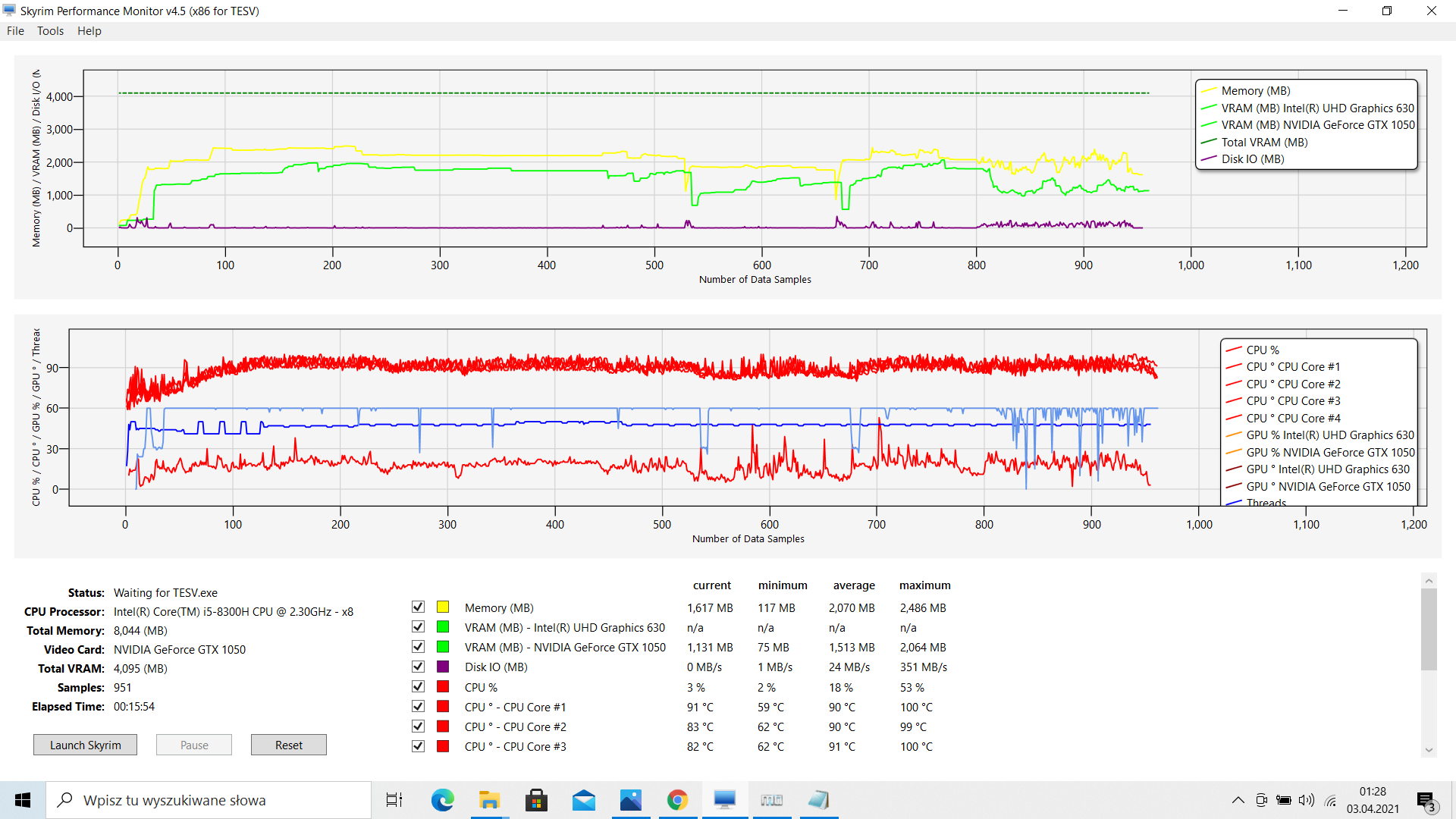Screen dimensions: 1456x819
Task: Select Skyrim Performance Monitor monitor icon on taskbar
Action: [x=724, y=800]
